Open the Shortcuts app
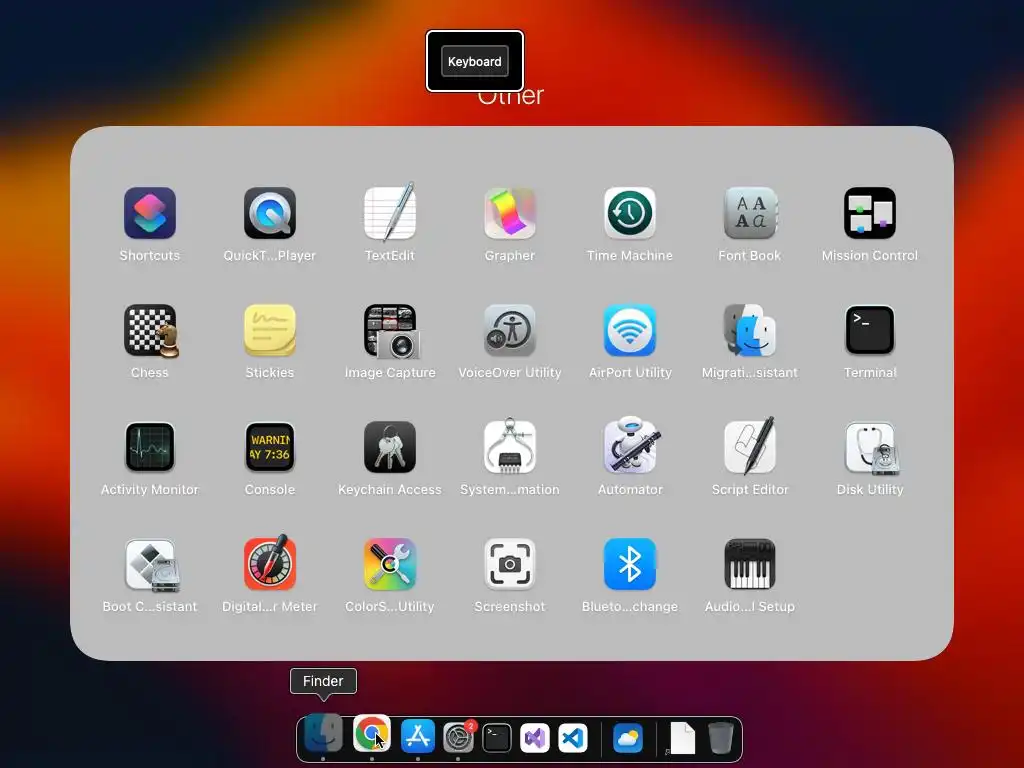This screenshot has width=1024, height=768. (x=150, y=213)
